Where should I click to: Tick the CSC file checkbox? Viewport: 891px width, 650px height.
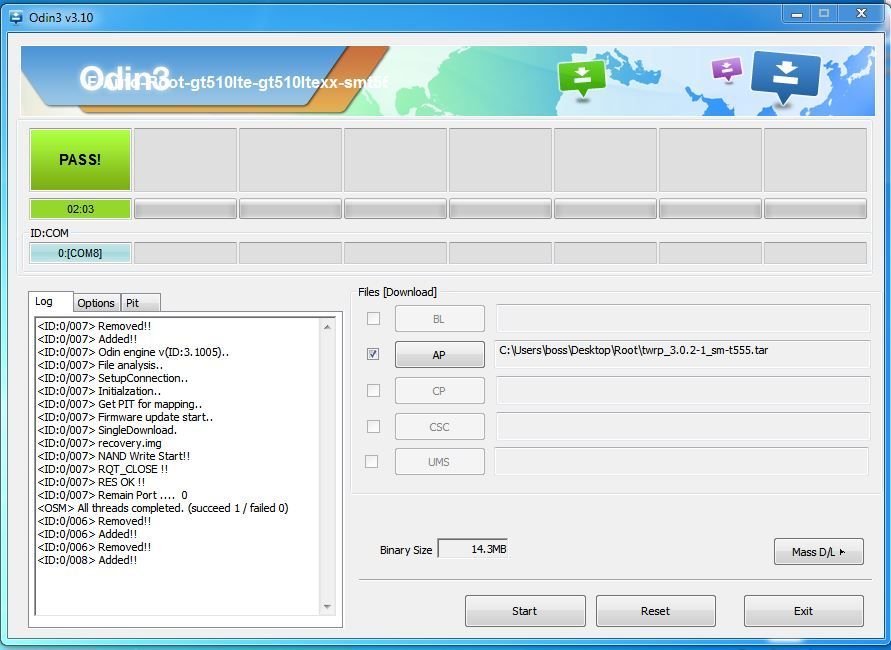pos(373,426)
